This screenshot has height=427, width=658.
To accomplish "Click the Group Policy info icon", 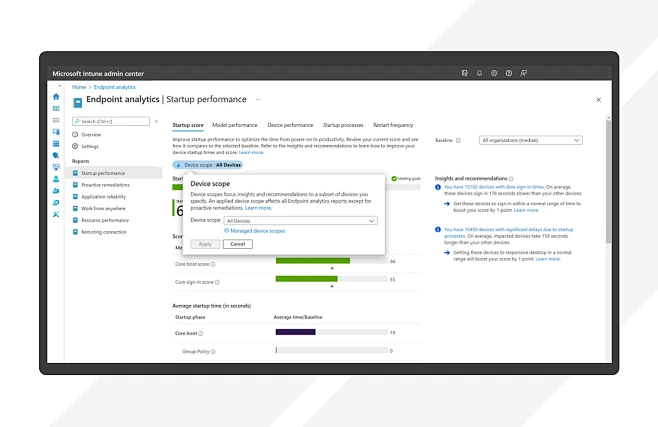I will pos(213,351).
